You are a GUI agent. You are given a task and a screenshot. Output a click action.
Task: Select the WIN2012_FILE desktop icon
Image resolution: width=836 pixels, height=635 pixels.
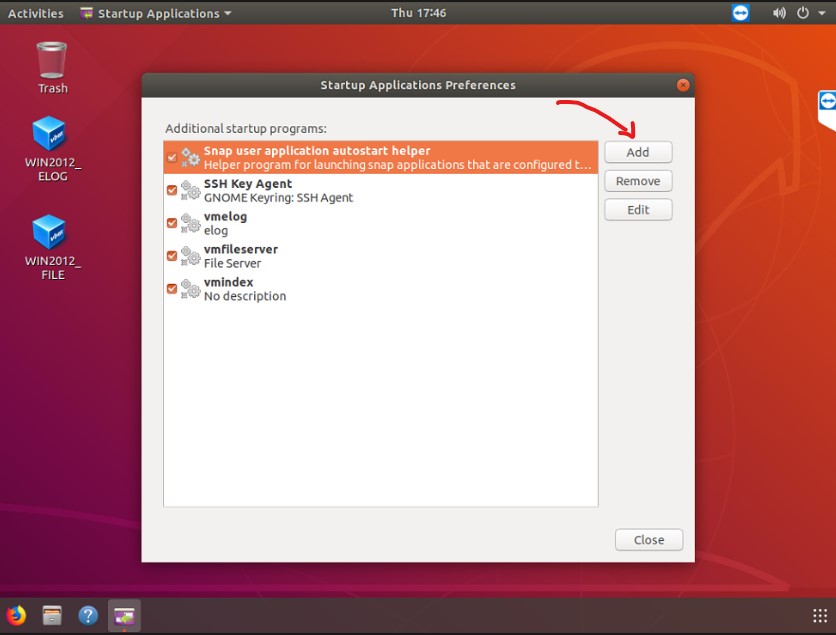(50, 247)
